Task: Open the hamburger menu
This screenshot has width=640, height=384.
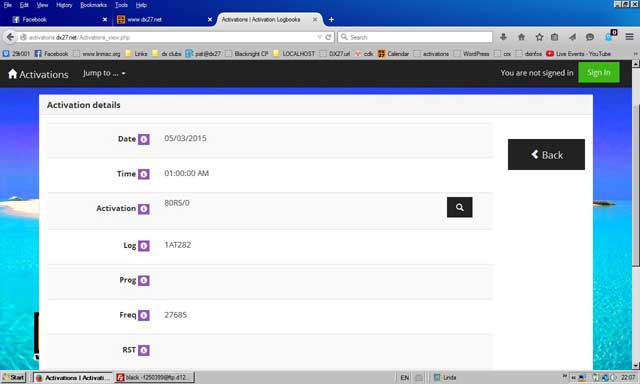Action: point(629,37)
